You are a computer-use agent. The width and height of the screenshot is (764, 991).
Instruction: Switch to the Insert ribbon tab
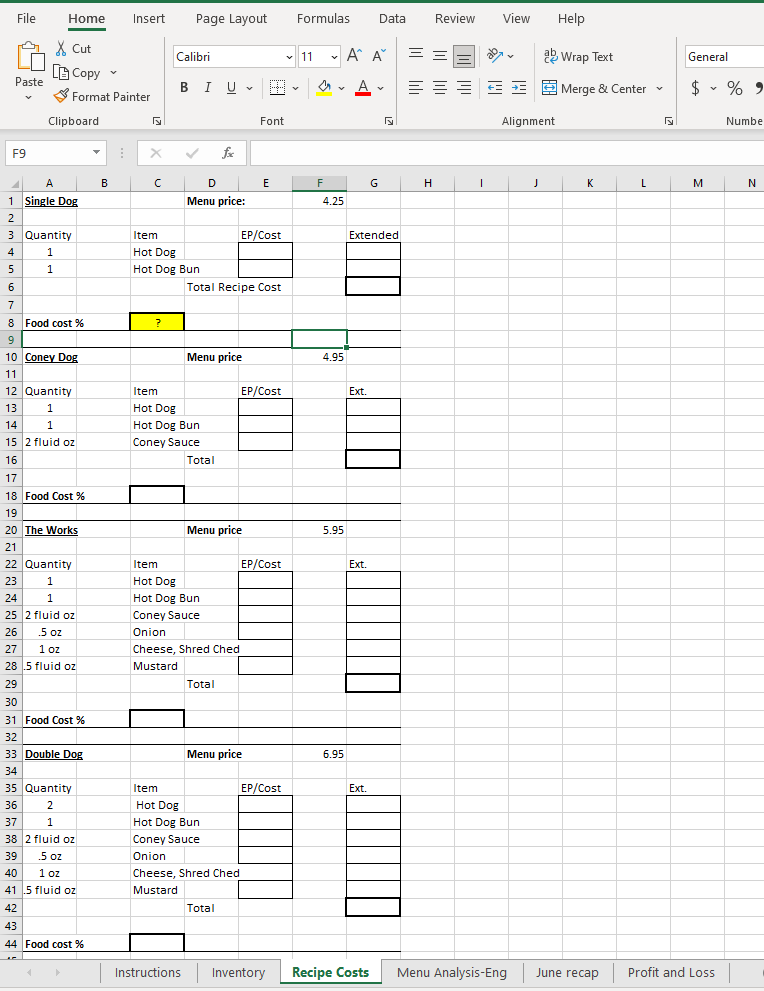coord(149,19)
